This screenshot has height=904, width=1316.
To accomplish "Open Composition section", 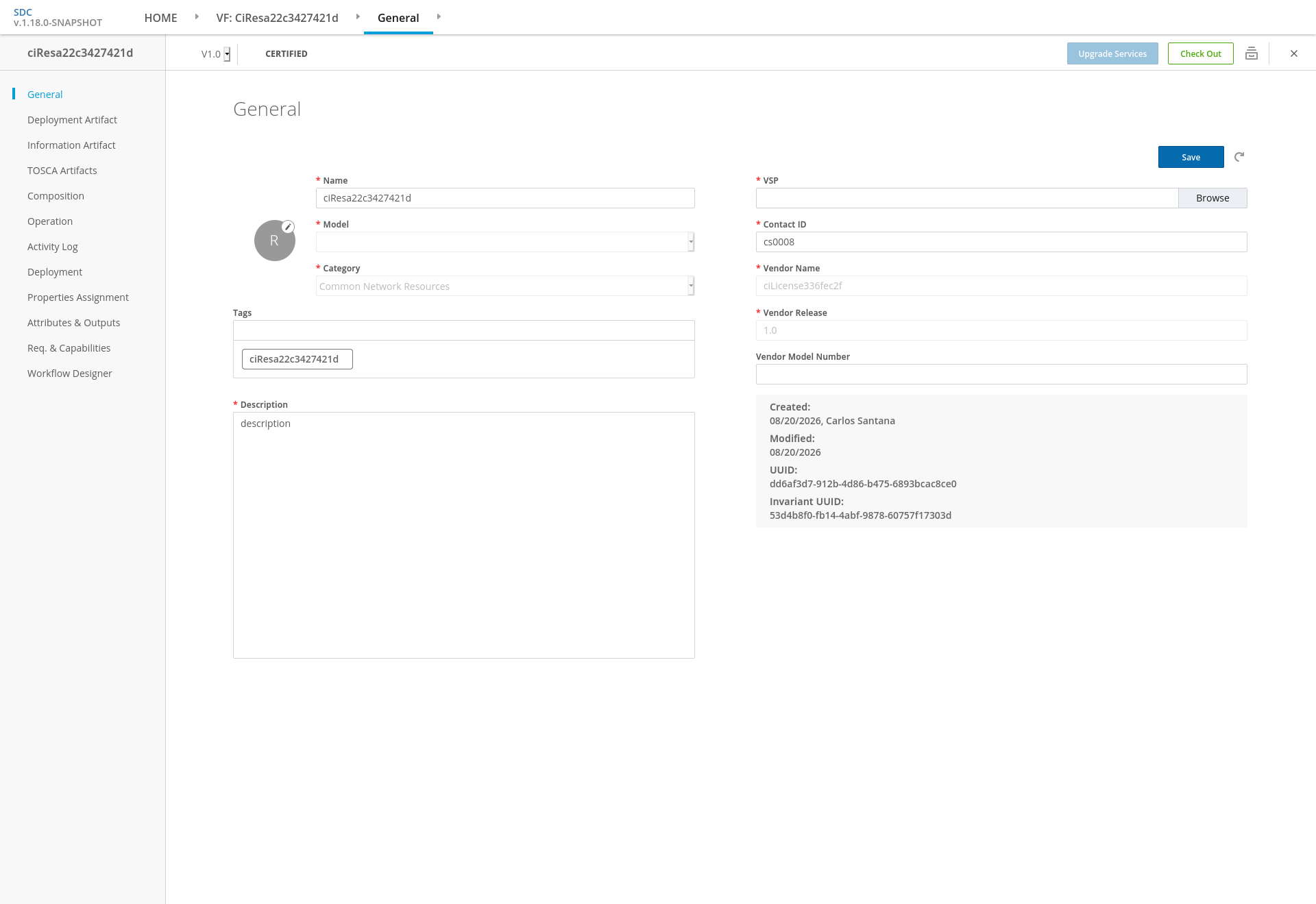I will 56,196.
